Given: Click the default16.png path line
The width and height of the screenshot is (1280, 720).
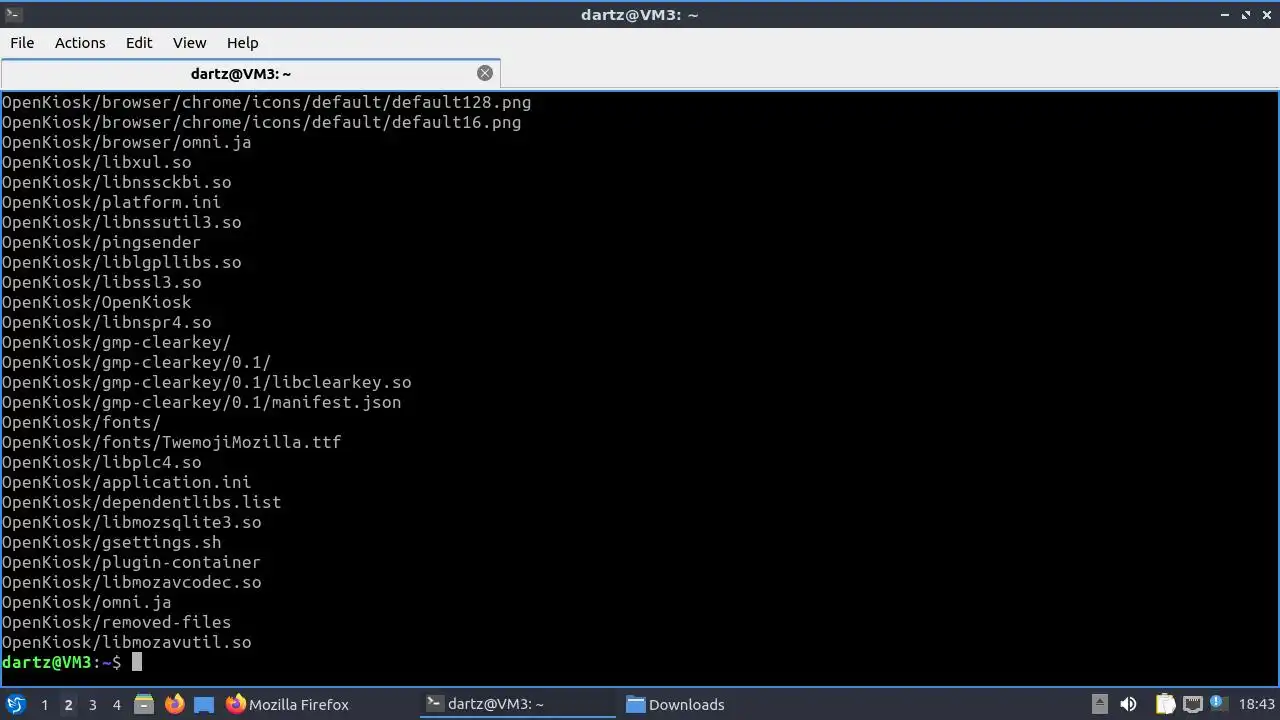Looking at the screenshot, I should pyautogui.click(x=261, y=122).
